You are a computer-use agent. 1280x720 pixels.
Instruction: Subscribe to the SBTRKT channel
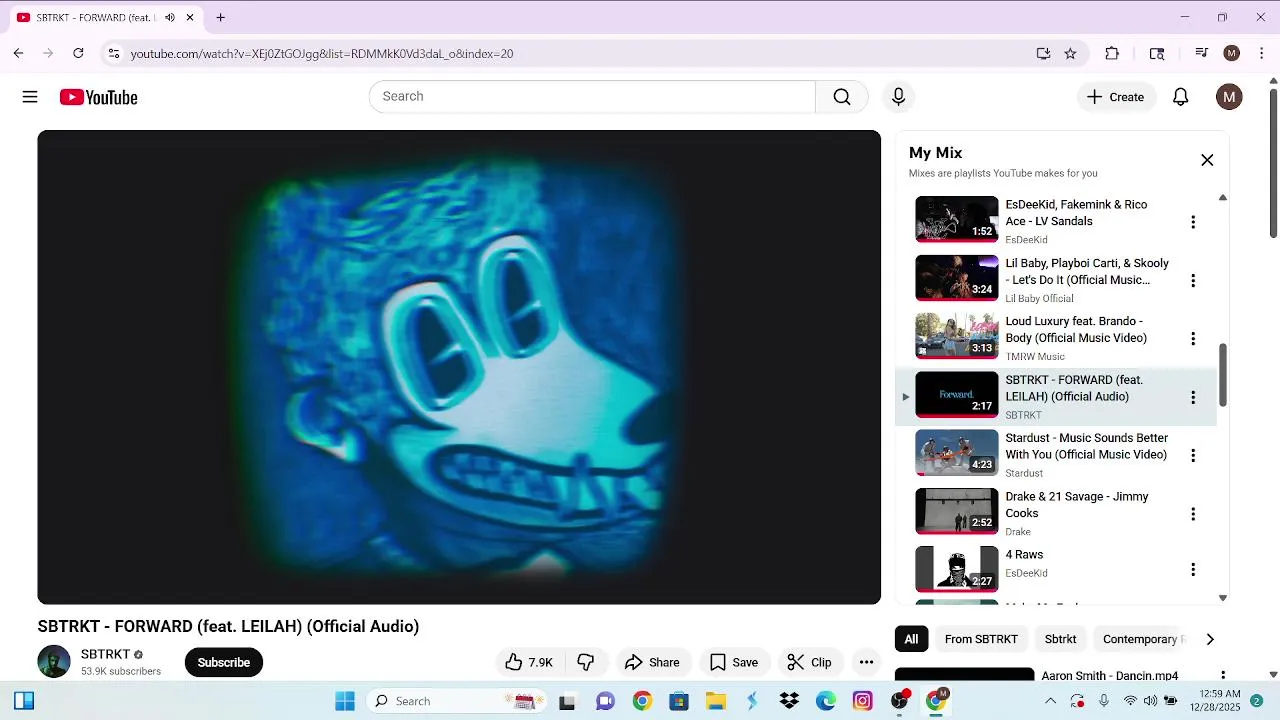(224, 662)
